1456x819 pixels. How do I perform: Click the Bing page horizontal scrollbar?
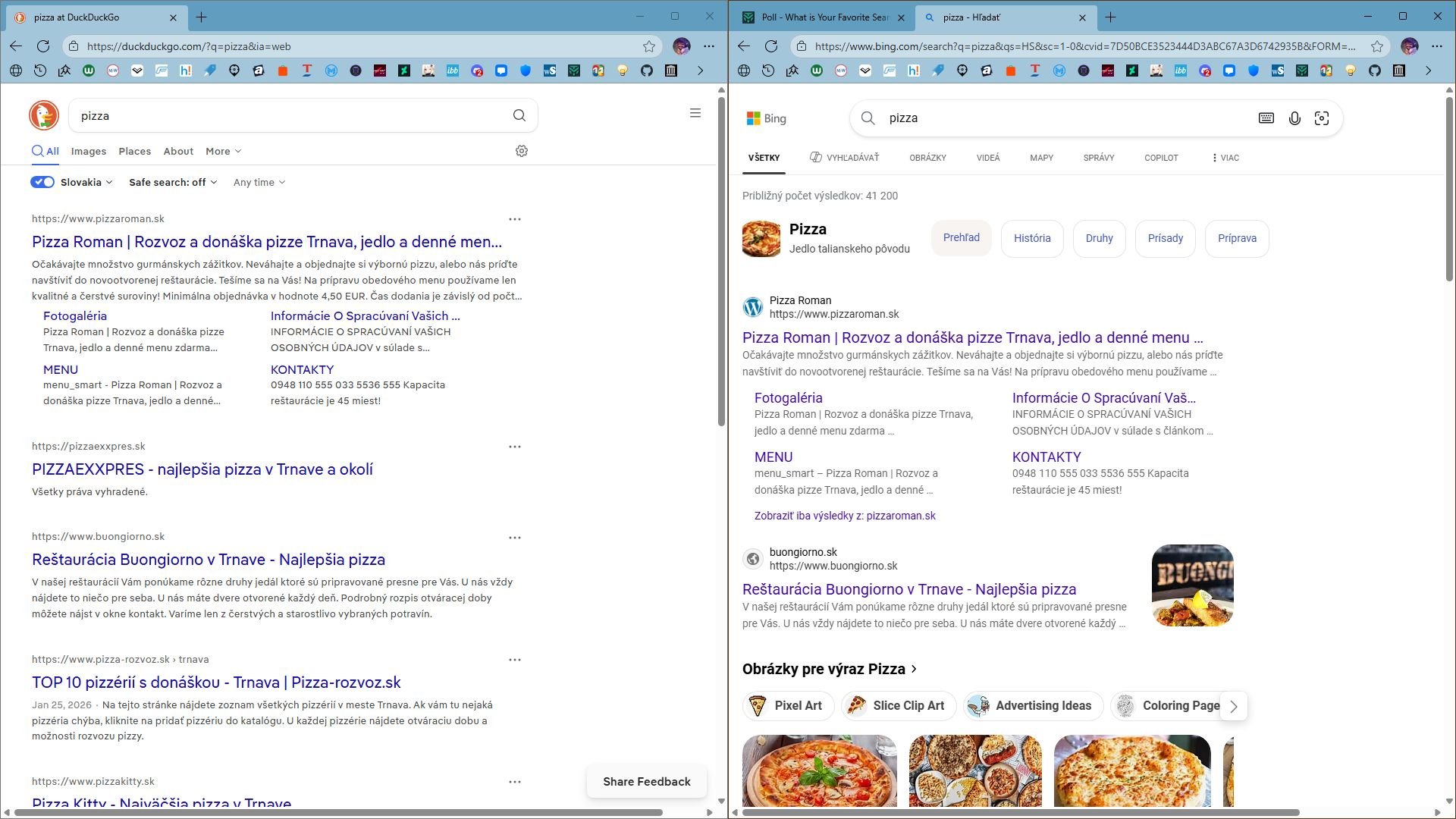coord(1021,812)
